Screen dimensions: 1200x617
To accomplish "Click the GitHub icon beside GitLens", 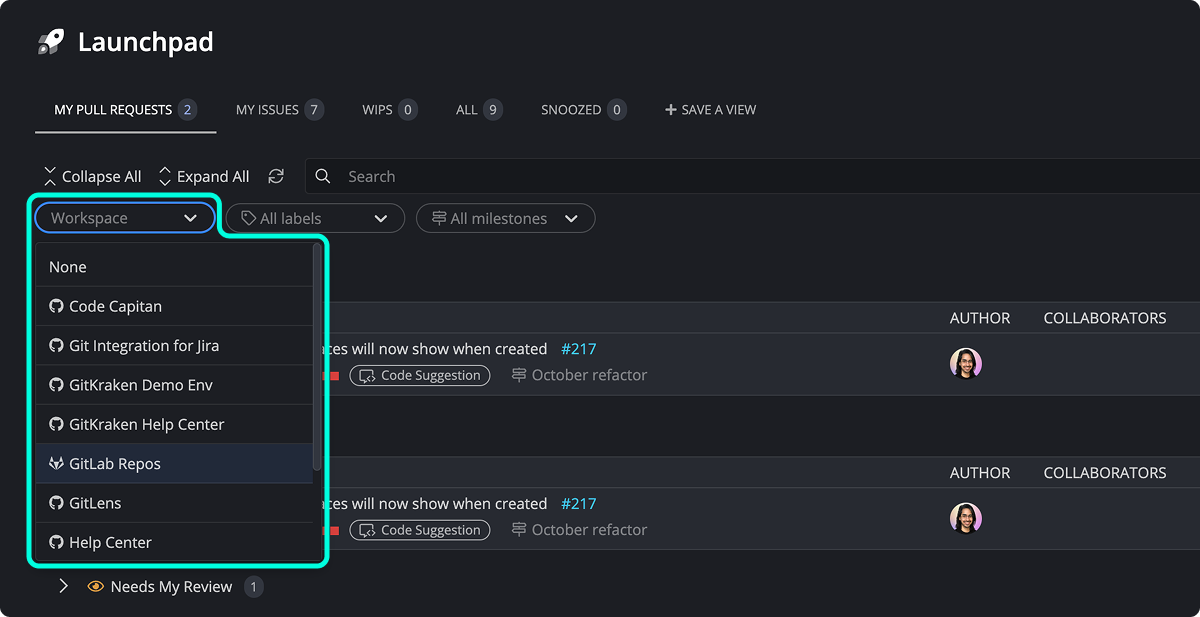I will coord(55,503).
